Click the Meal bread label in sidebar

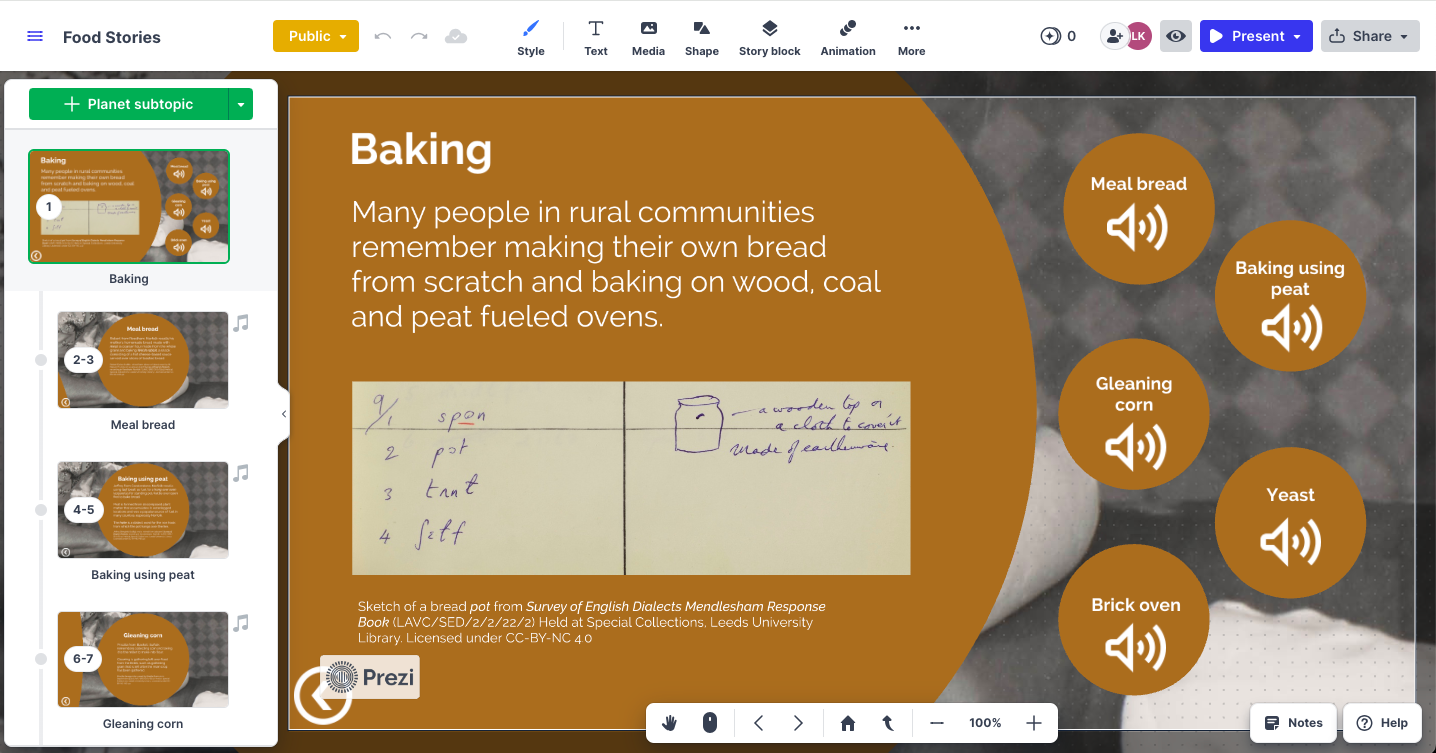[x=143, y=425]
